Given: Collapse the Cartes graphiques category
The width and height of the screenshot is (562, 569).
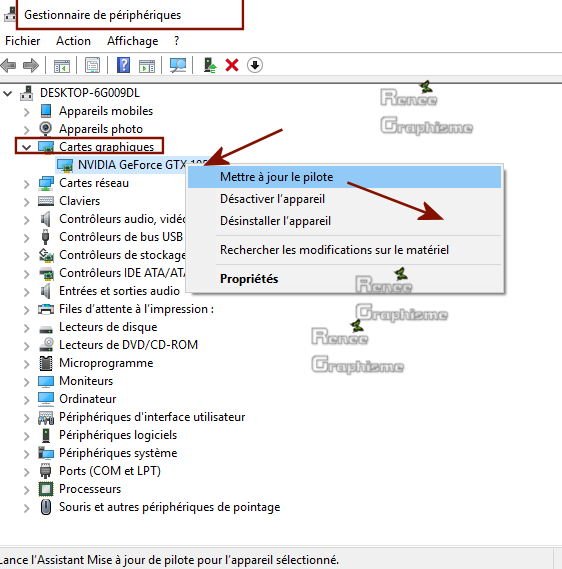Looking at the screenshot, I should point(26,147).
